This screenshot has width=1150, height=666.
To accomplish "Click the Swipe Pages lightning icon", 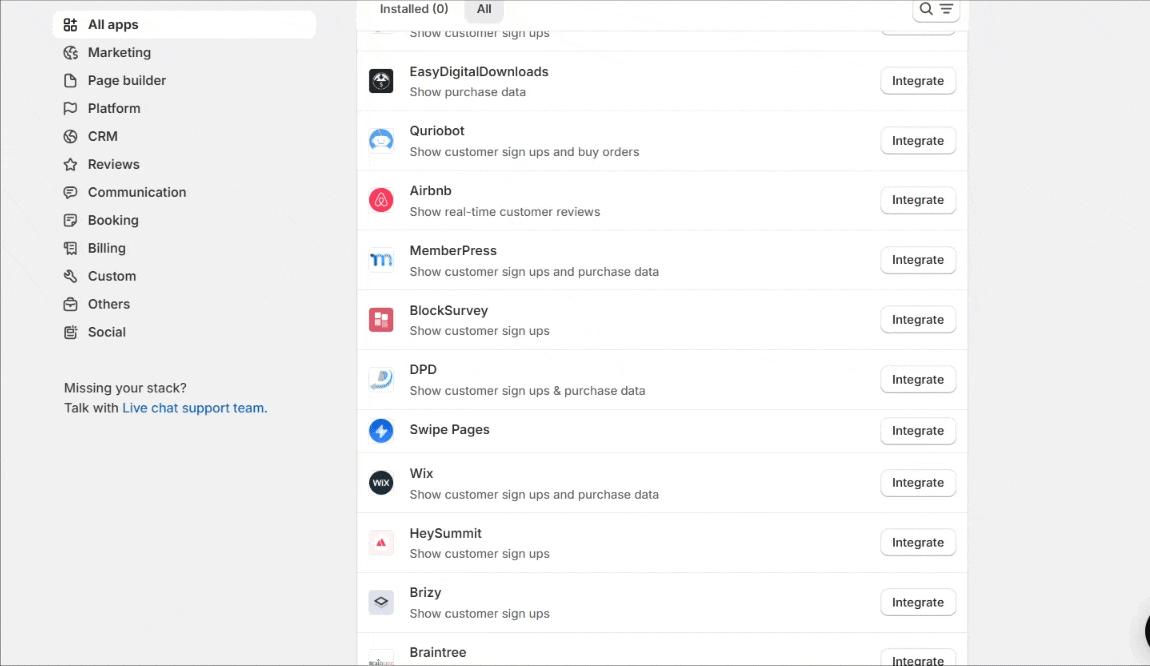I will (381, 431).
